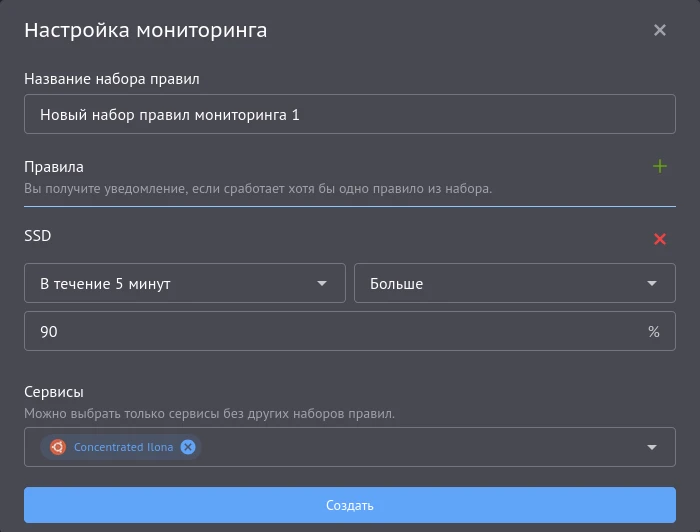This screenshot has width=700, height=532.
Task: Click the 'SSD' rule heading
Action: click(x=38, y=236)
